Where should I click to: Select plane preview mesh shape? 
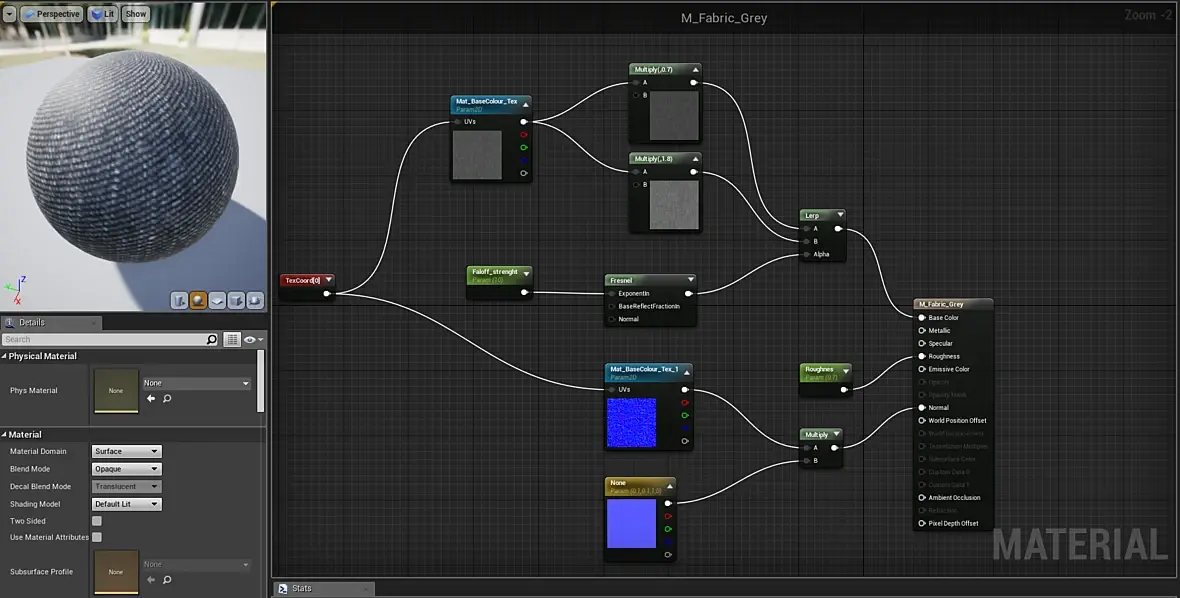(x=217, y=301)
